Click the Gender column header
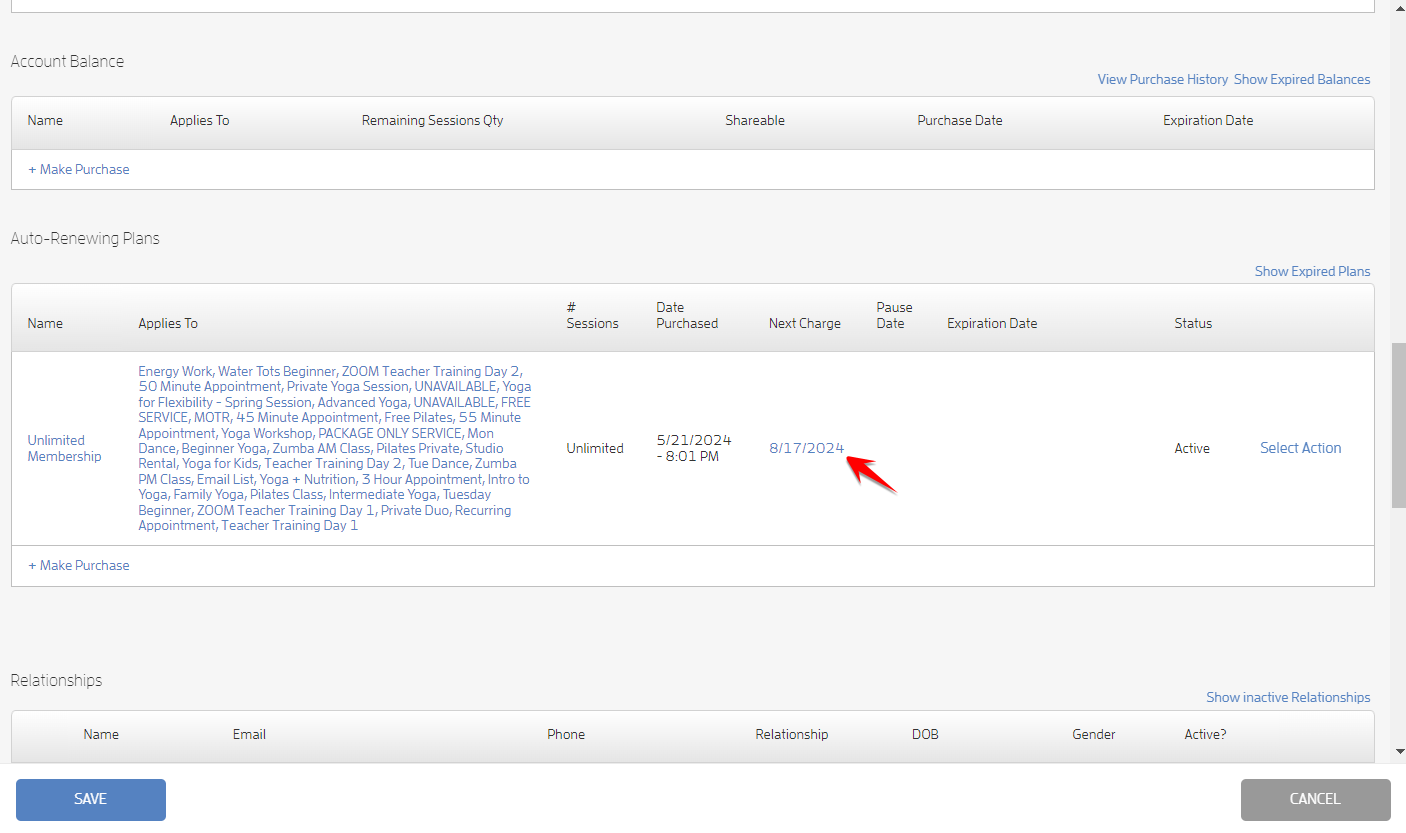The image size is (1406, 833). [1094, 734]
